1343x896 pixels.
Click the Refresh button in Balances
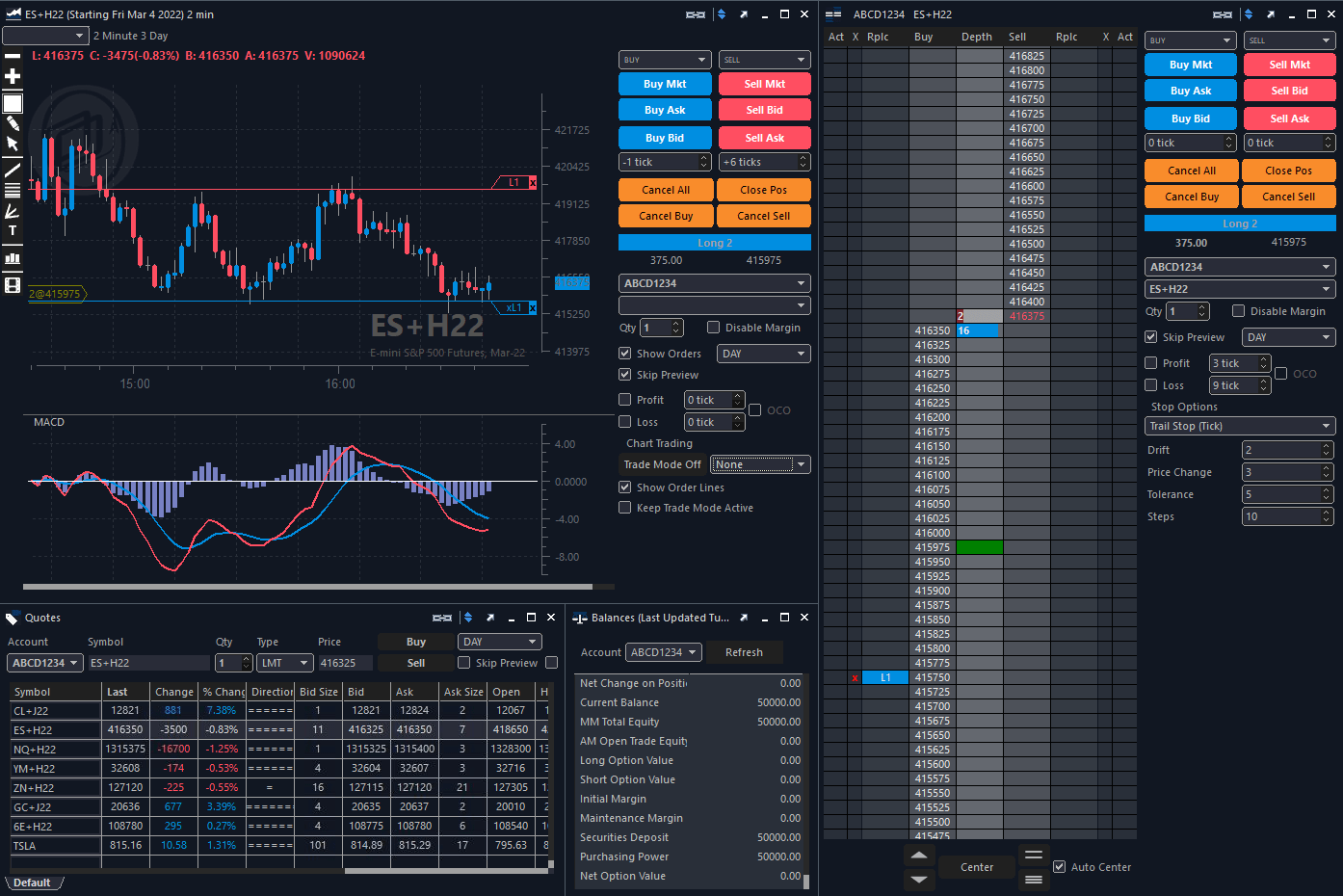coord(744,652)
